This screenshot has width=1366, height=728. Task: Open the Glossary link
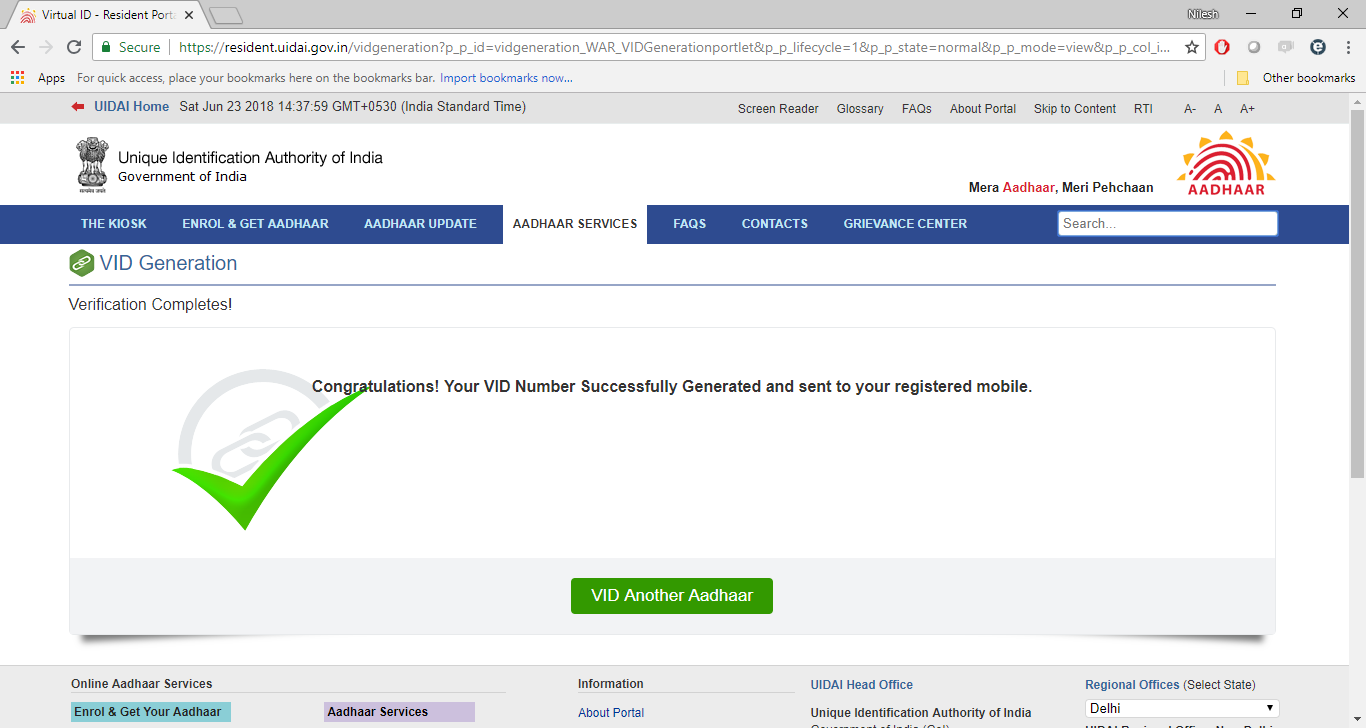coord(860,109)
